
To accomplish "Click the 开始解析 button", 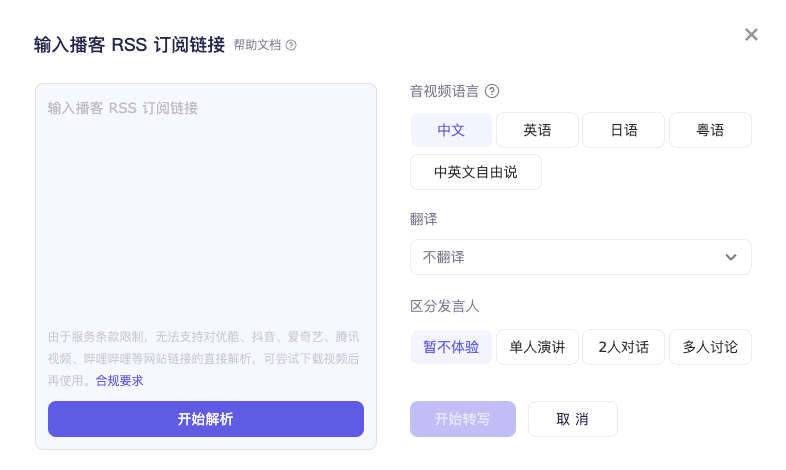I will click(x=205, y=419).
